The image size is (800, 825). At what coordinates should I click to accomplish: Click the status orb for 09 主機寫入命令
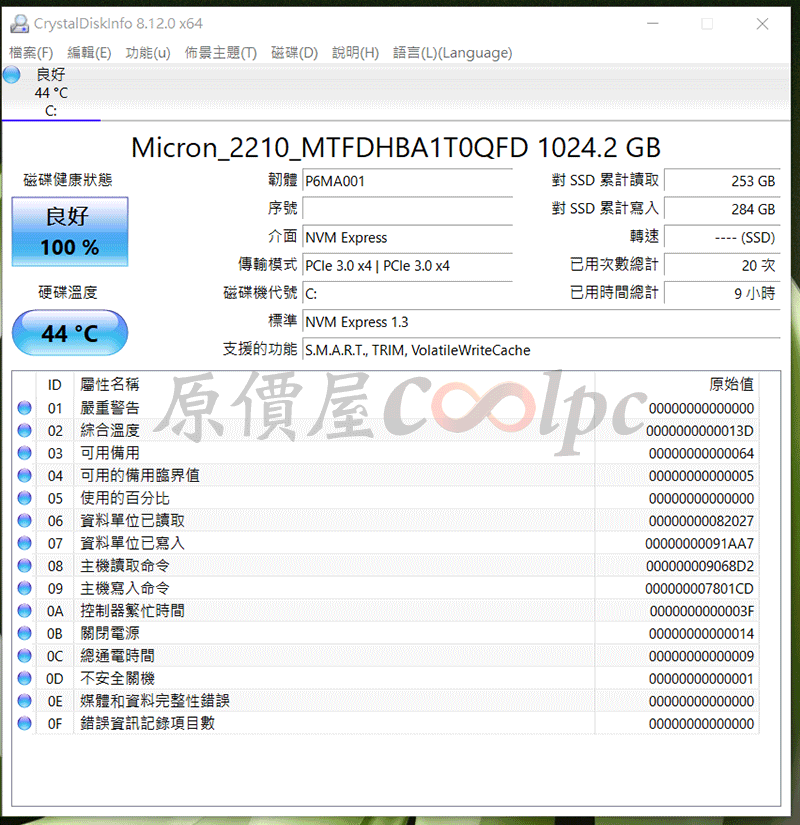pos(24,588)
